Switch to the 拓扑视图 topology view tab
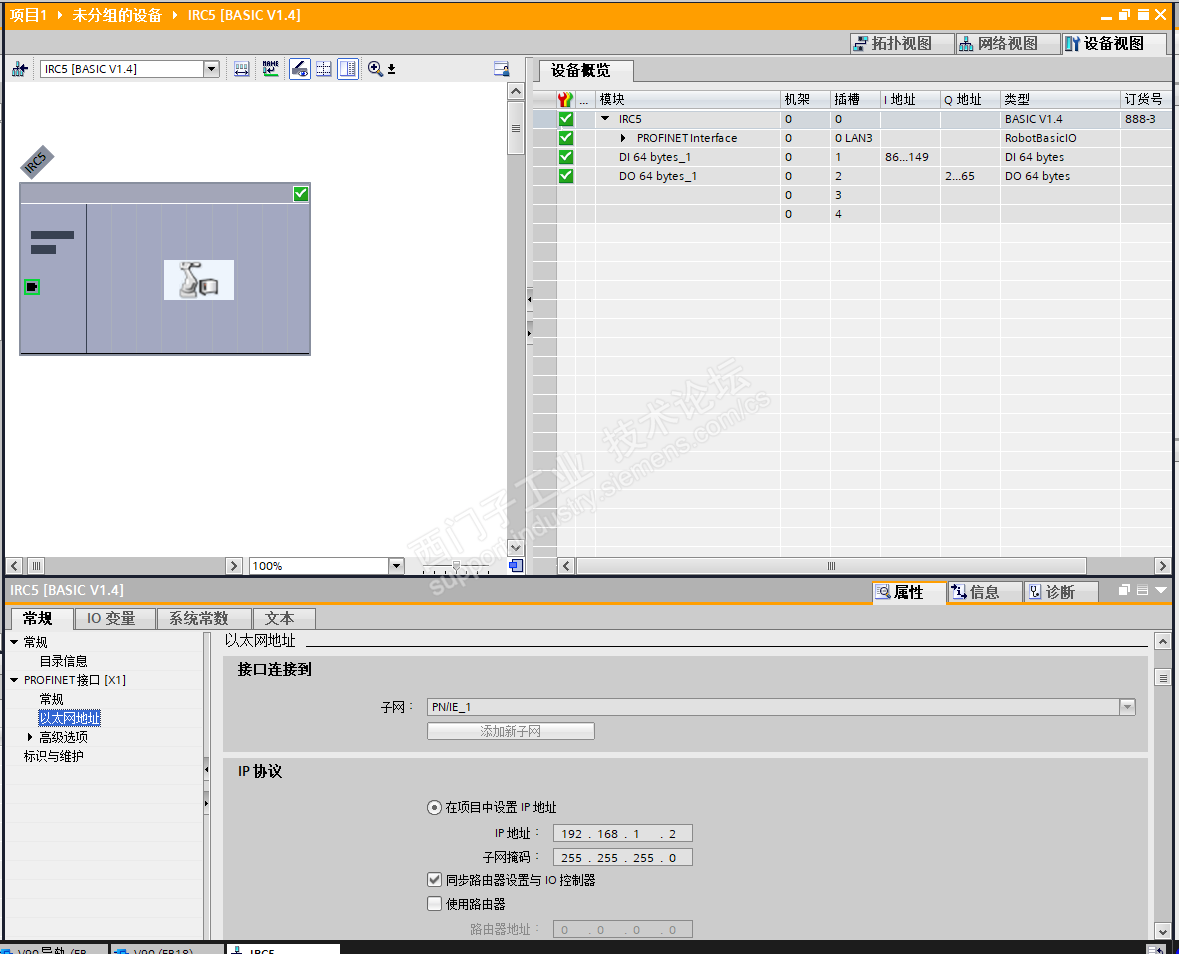The height and width of the screenshot is (954, 1179). [901, 44]
